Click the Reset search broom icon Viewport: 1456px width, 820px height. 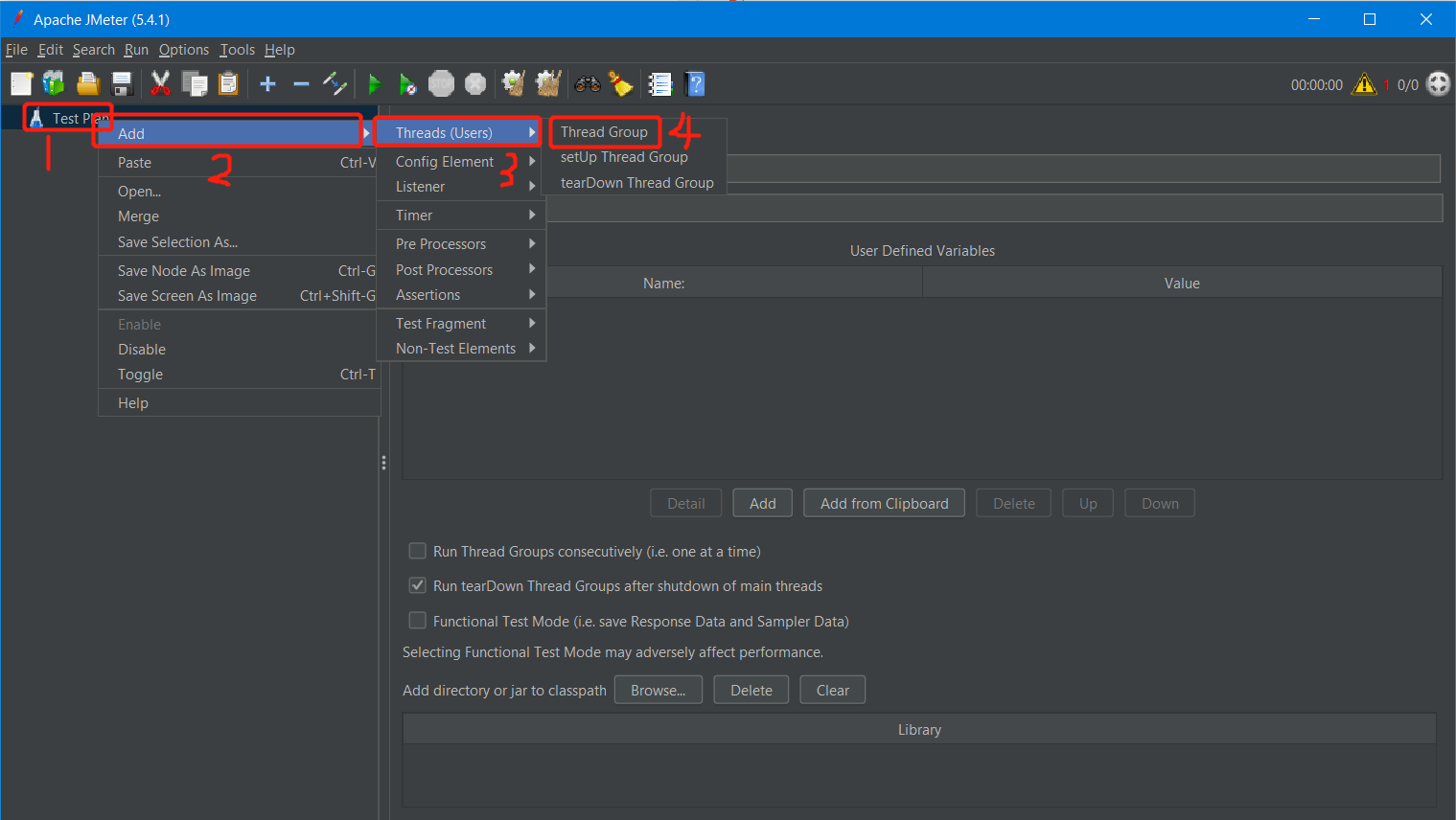[621, 84]
